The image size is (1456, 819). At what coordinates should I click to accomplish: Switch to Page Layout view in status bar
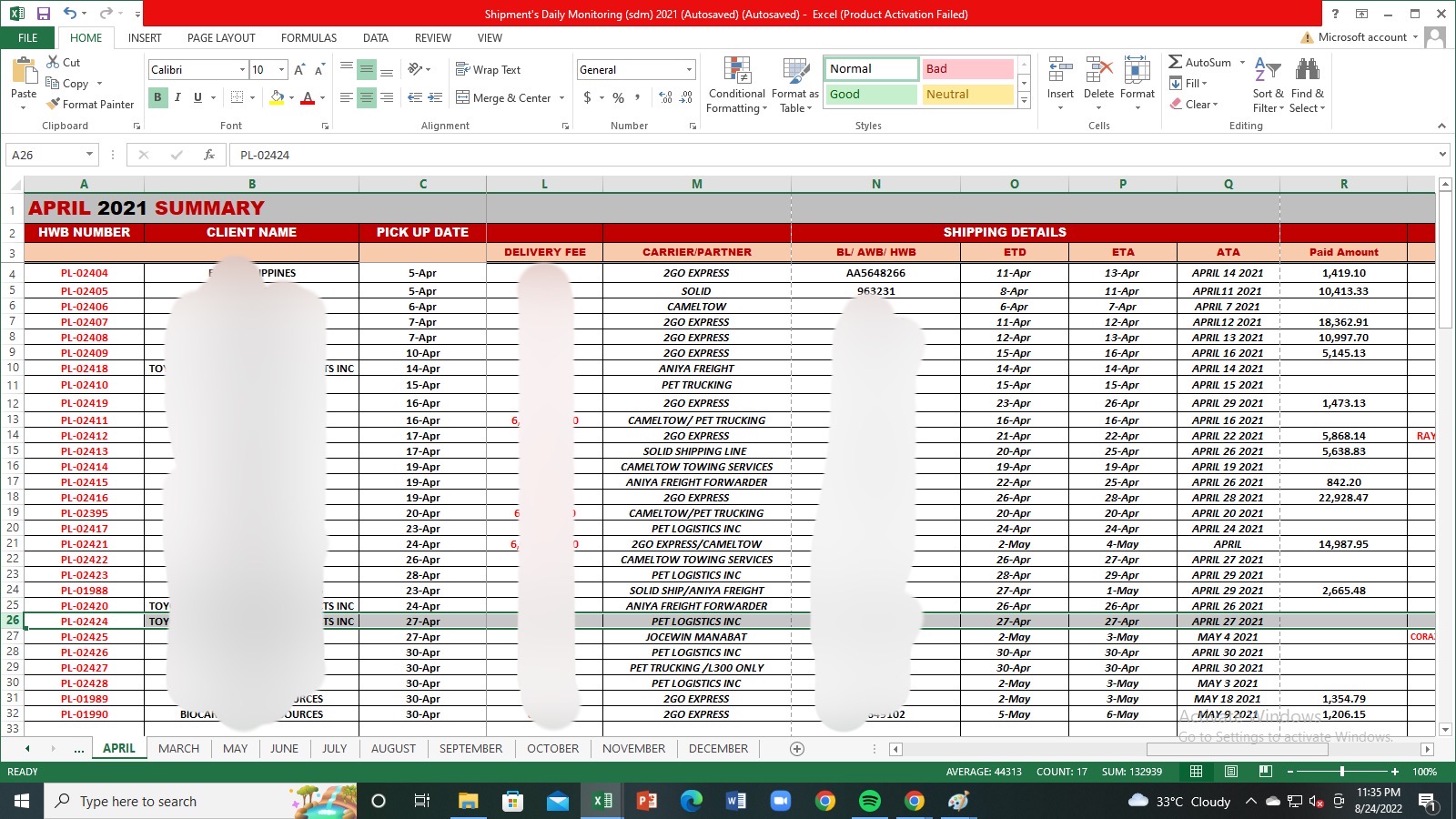click(1230, 772)
